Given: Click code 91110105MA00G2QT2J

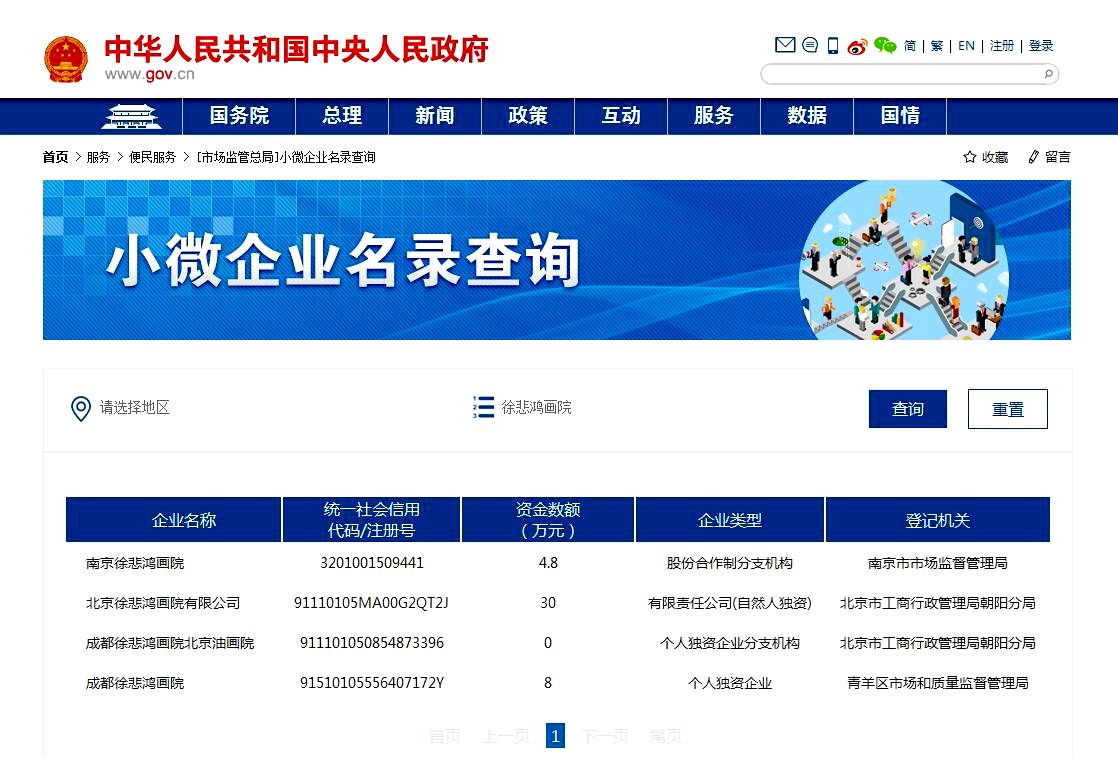Looking at the screenshot, I should click(x=371, y=603).
